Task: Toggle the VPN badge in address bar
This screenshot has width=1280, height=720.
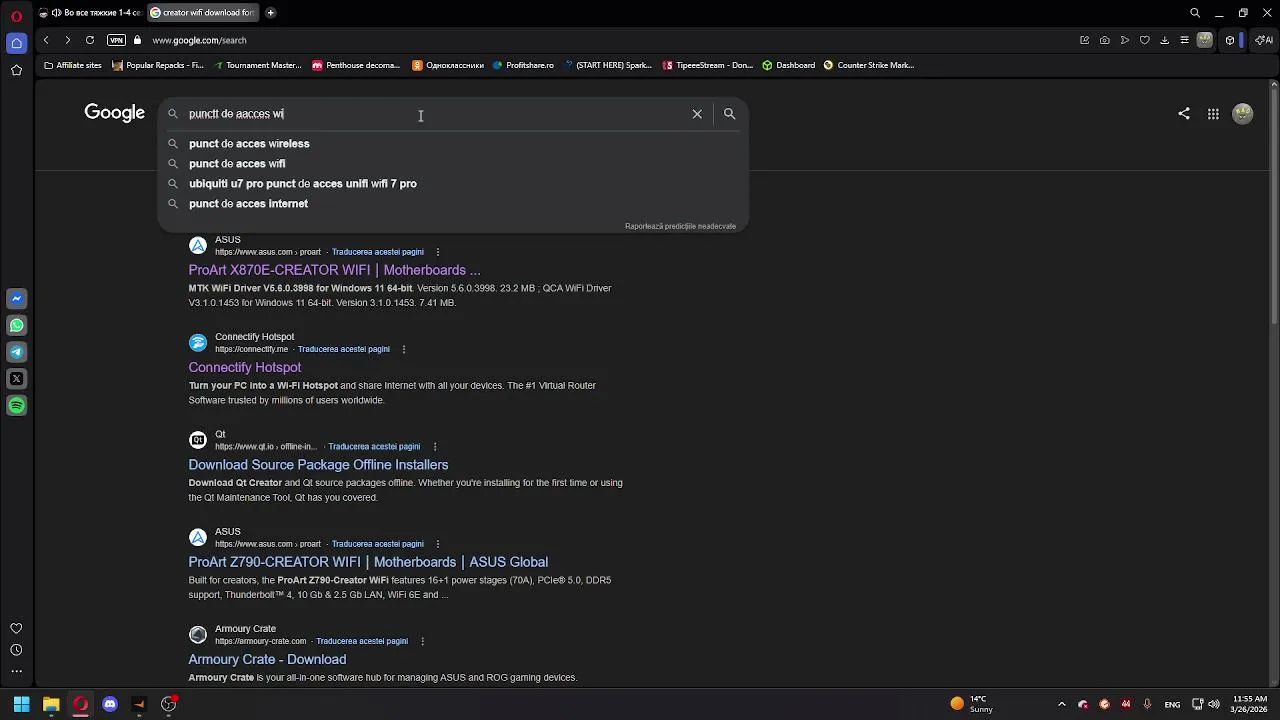Action: [x=116, y=40]
